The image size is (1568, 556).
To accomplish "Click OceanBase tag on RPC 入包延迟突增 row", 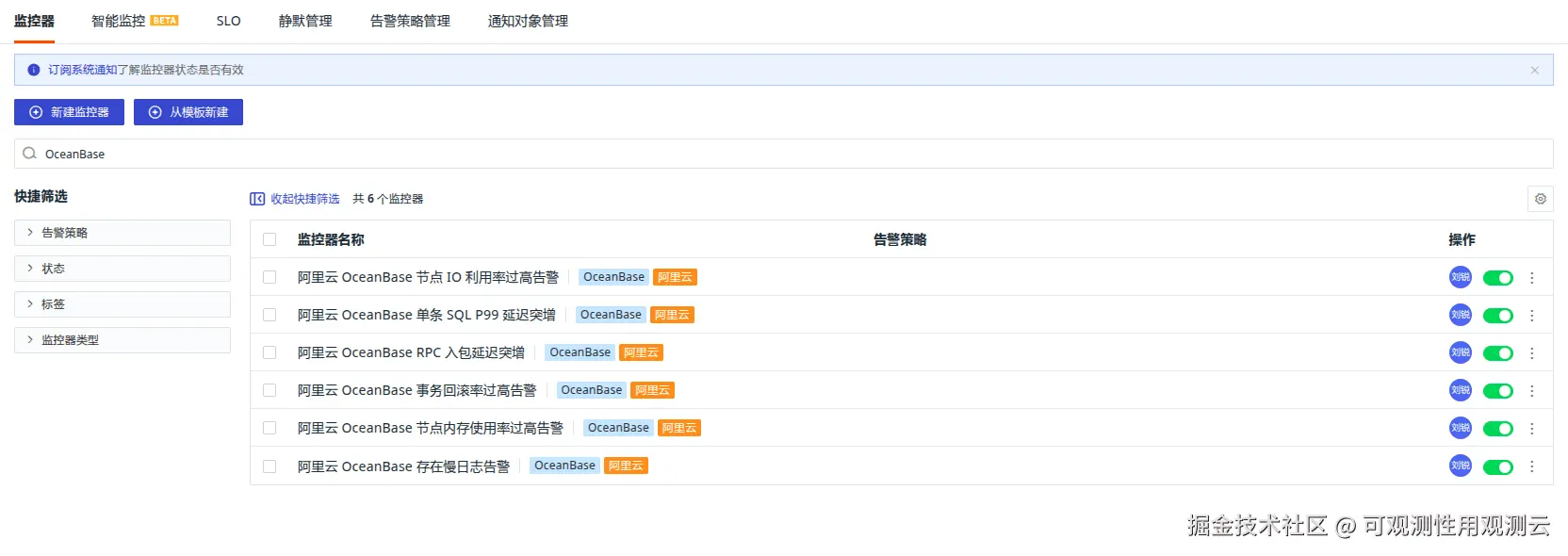I will click(x=580, y=352).
